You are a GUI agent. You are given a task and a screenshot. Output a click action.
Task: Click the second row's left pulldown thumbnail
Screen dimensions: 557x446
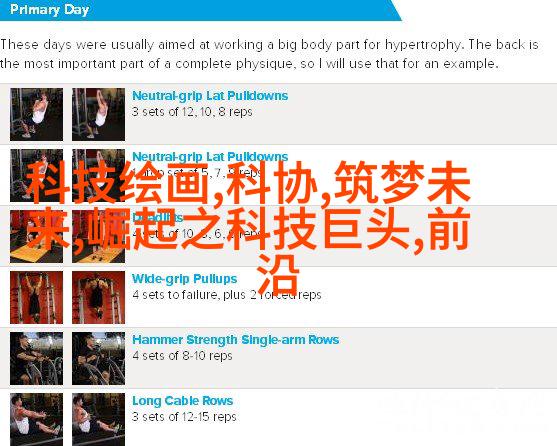(37, 175)
